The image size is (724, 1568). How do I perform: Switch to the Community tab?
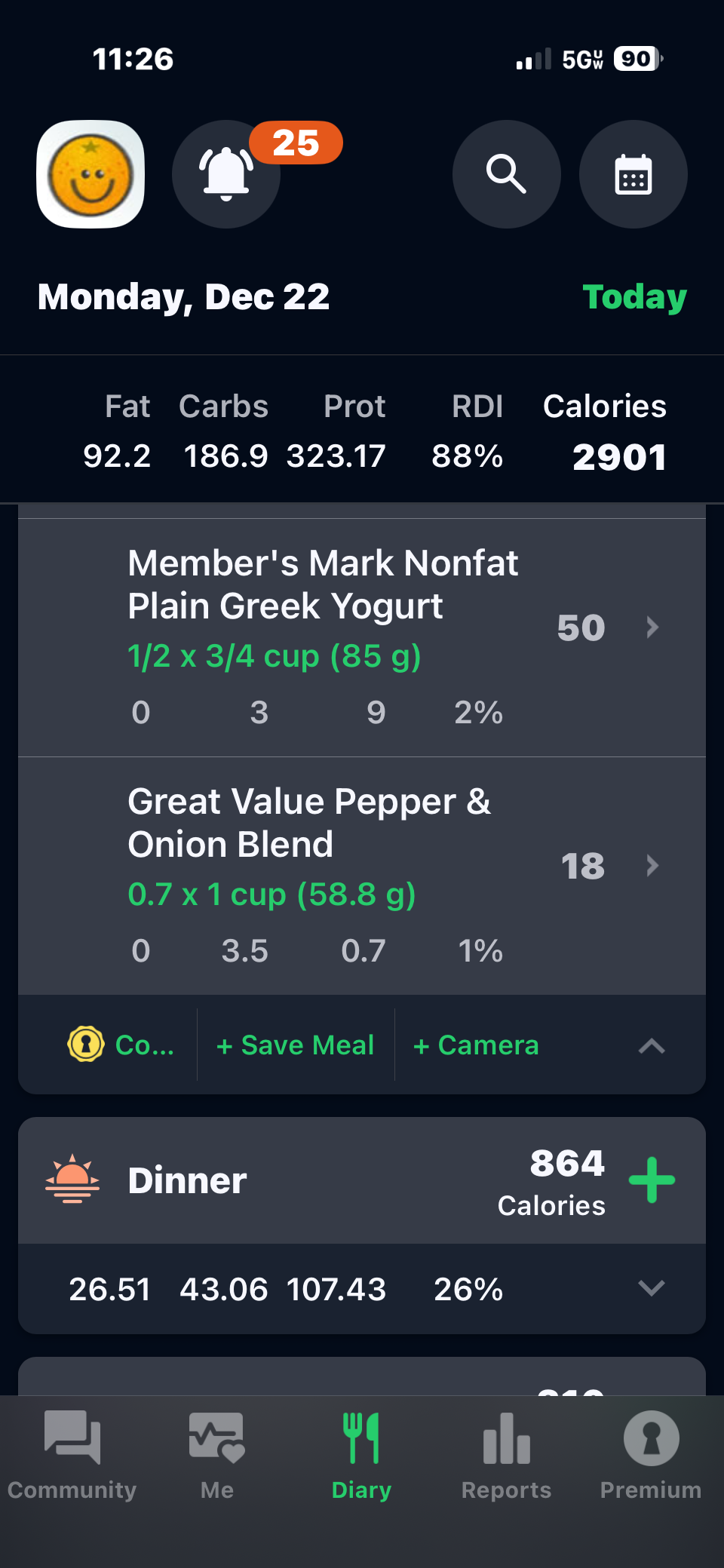(72, 1452)
